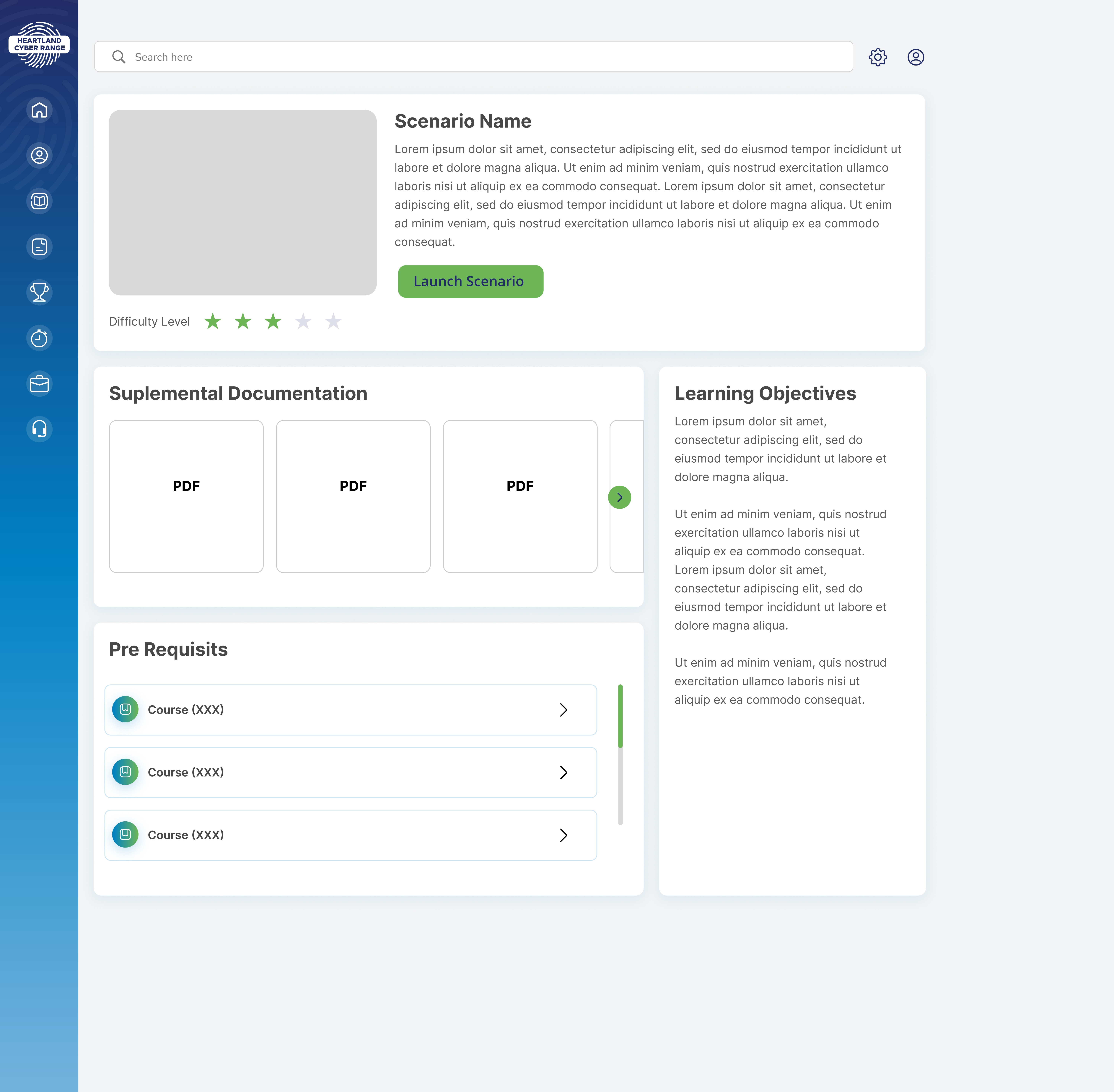Expand the first Course (XXX) chevron
The width and height of the screenshot is (1114, 1092).
(x=563, y=710)
